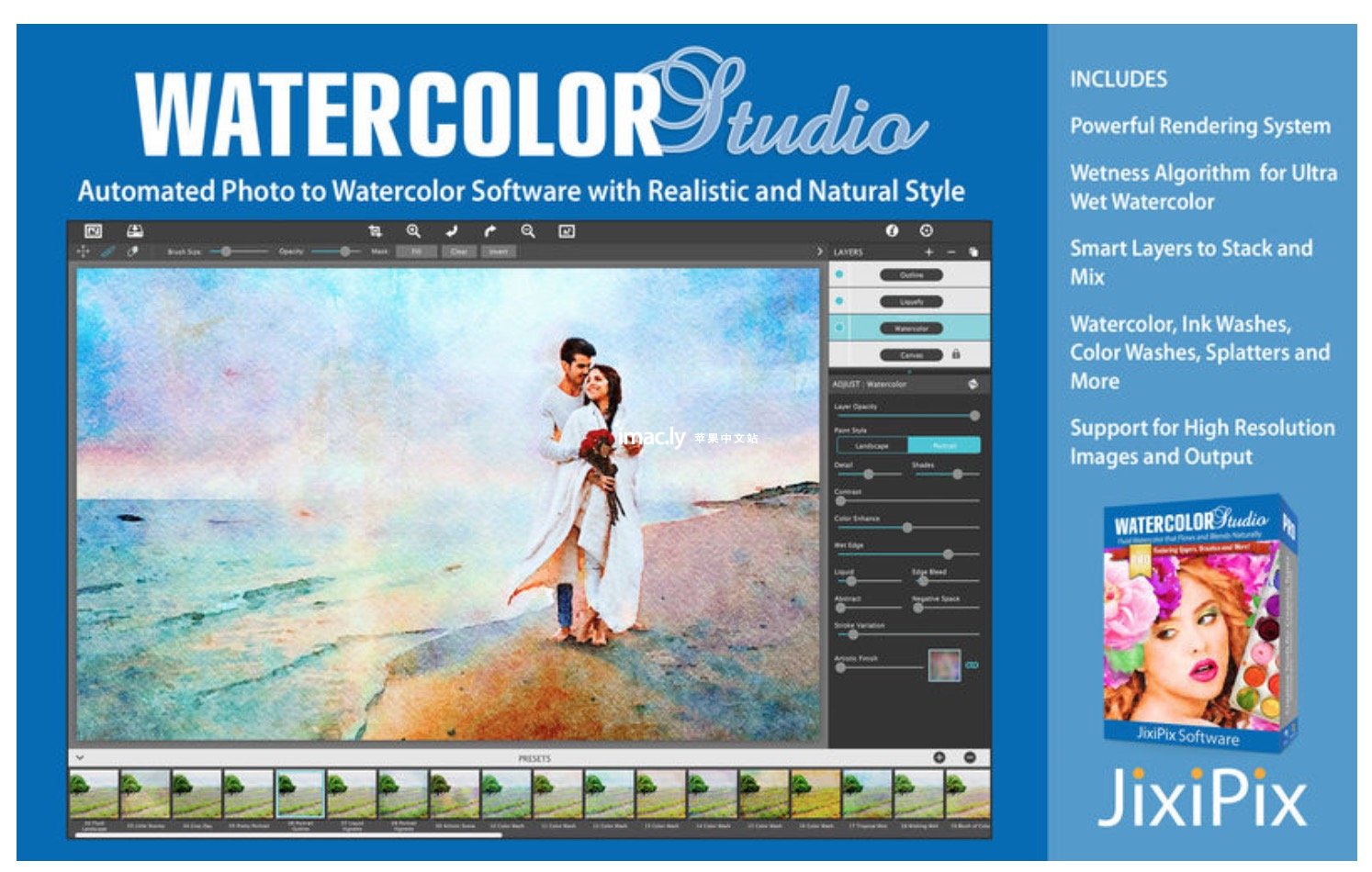Viewport: 1372px width, 872px height.
Task: Adjust the Contrast slider
Action: pyautogui.click(x=906, y=501)
